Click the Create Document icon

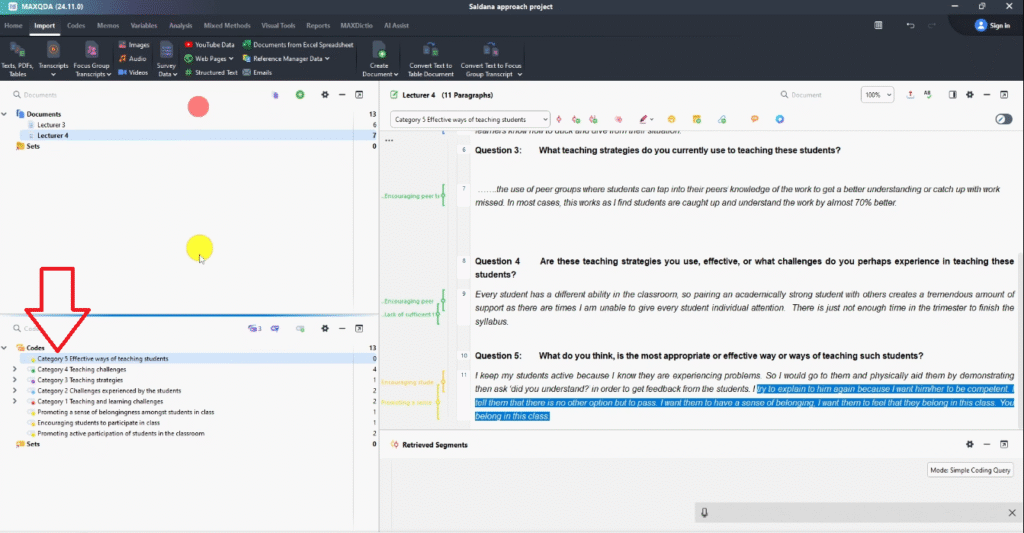[379, 51]
